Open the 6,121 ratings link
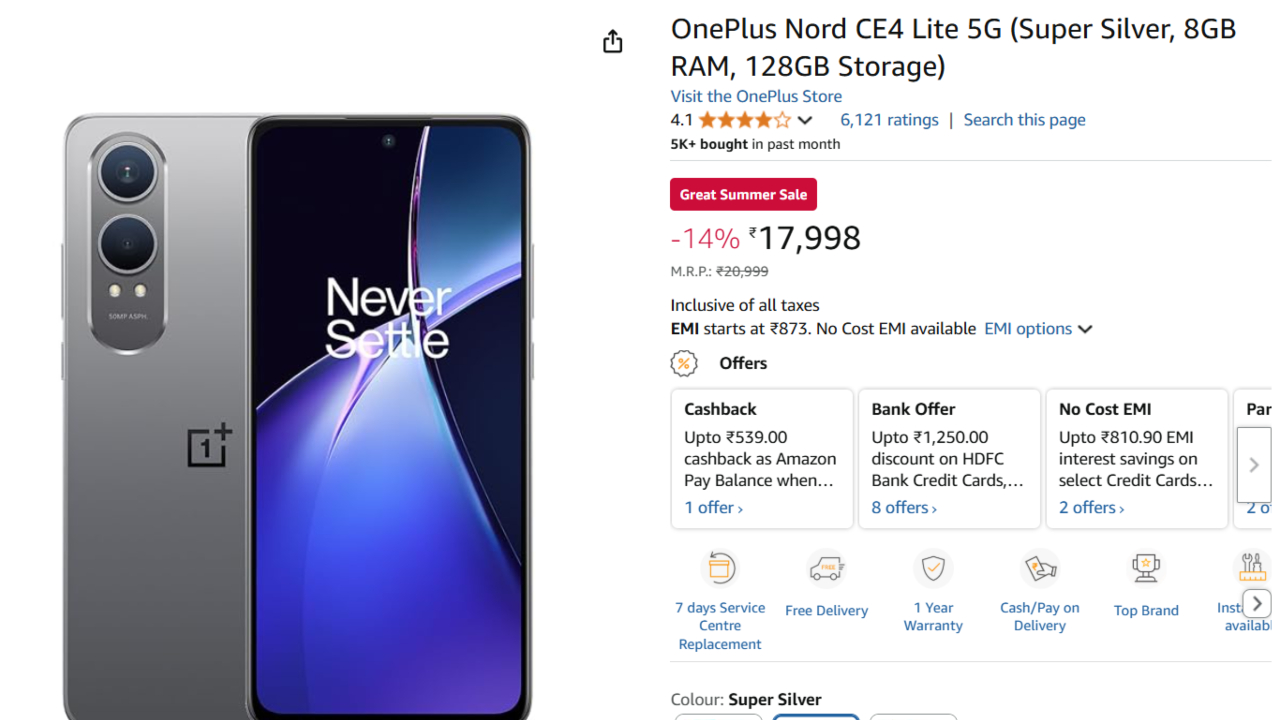 tap(889, 120)
